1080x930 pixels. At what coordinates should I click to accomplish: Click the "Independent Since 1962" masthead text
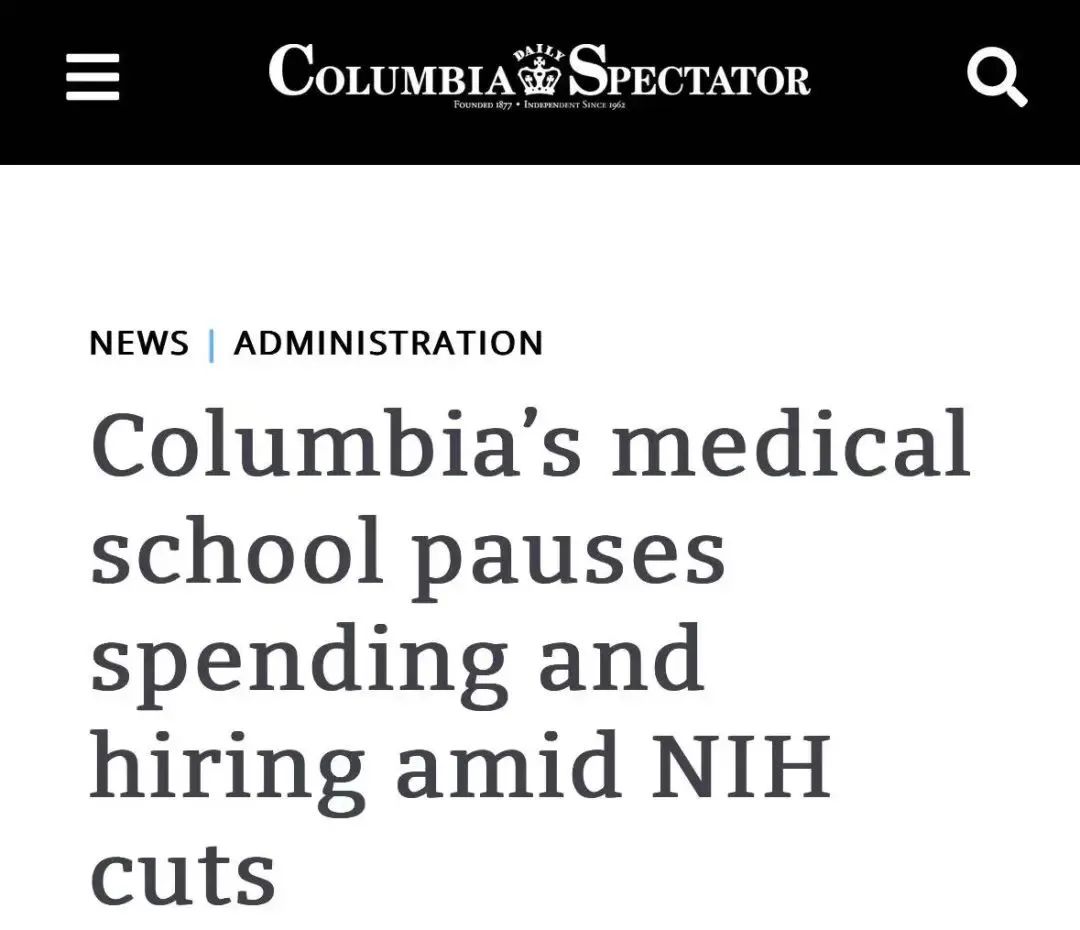point(574,105)
